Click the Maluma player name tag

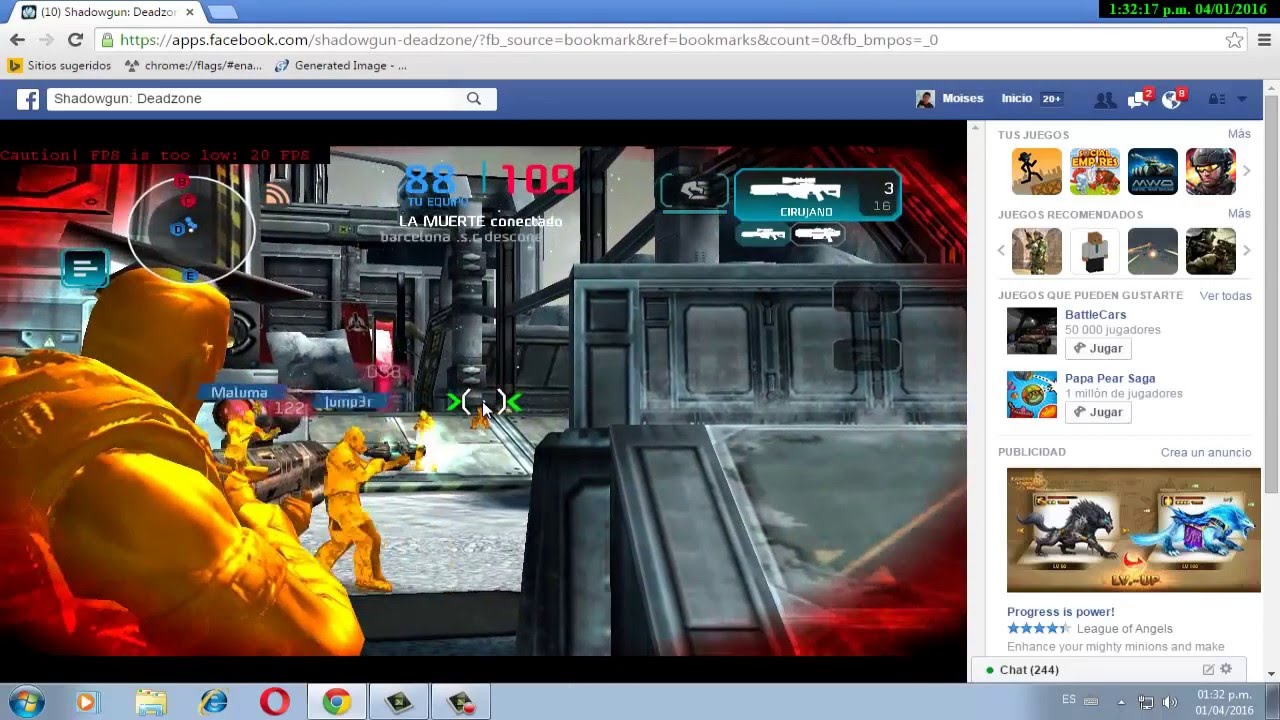tap(239, 393)
